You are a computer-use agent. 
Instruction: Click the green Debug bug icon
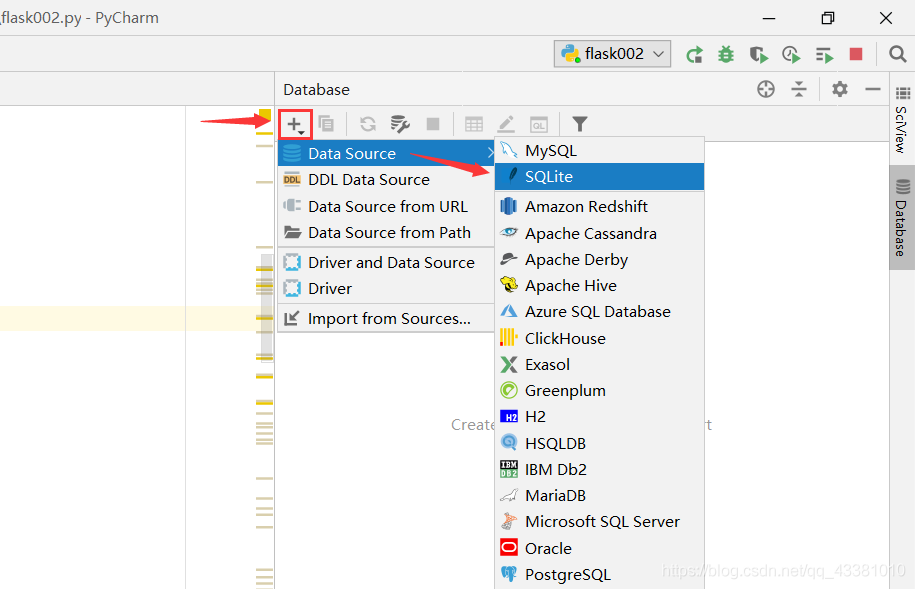[x=726, y=54]
